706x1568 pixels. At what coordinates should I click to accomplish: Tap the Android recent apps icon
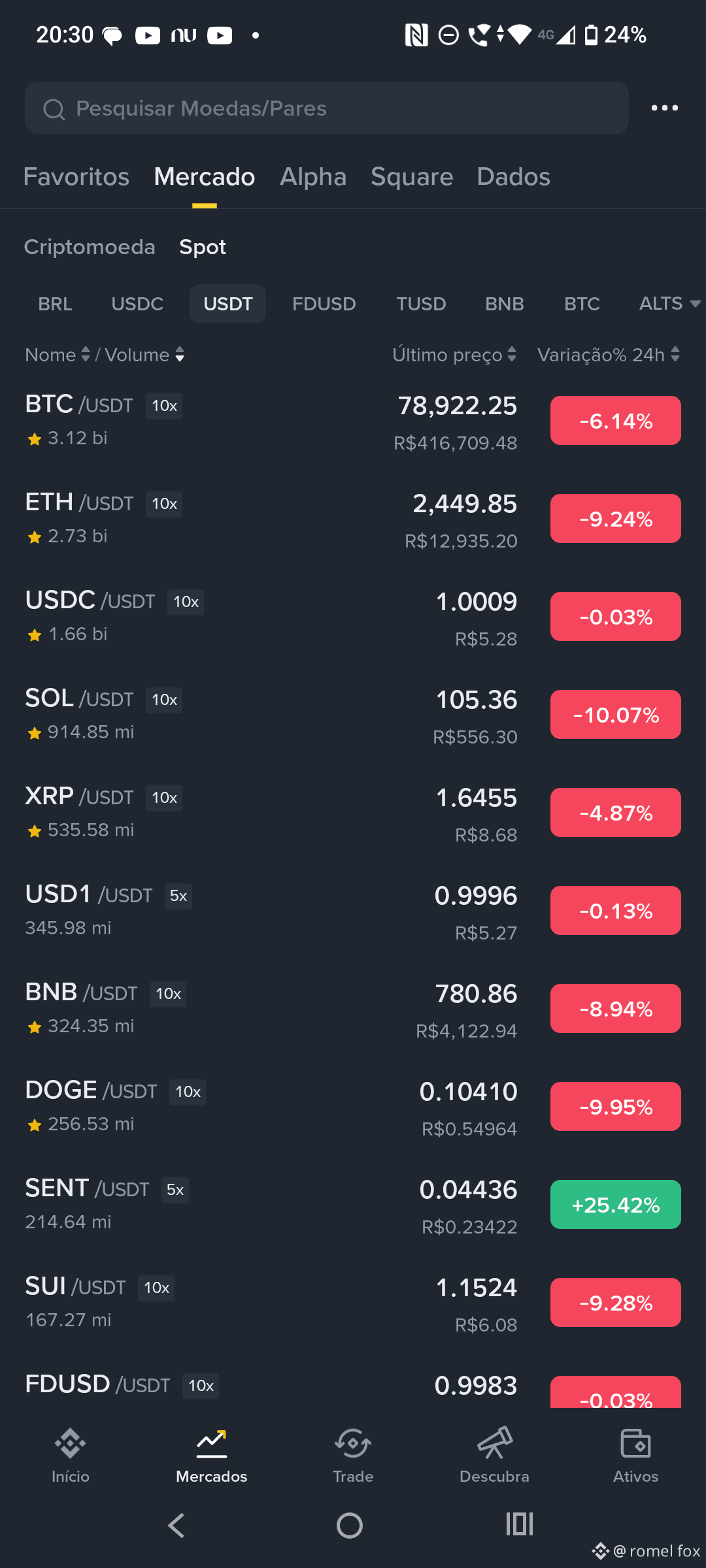pyautogui.click(x=520, y=1524)
